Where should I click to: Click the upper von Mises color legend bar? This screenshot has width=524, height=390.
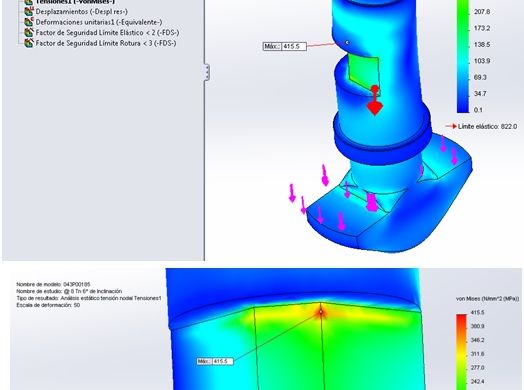(x=463, y=56)
